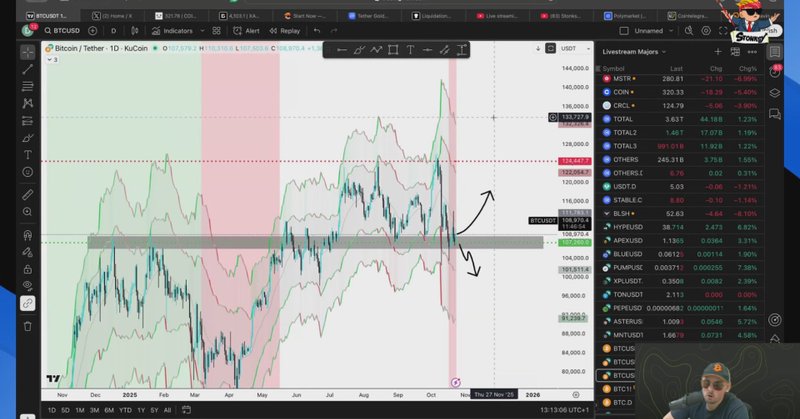Open the alerts clock icon in right sidebar
Screen dimensions: 800x419
tap(775, 72)
